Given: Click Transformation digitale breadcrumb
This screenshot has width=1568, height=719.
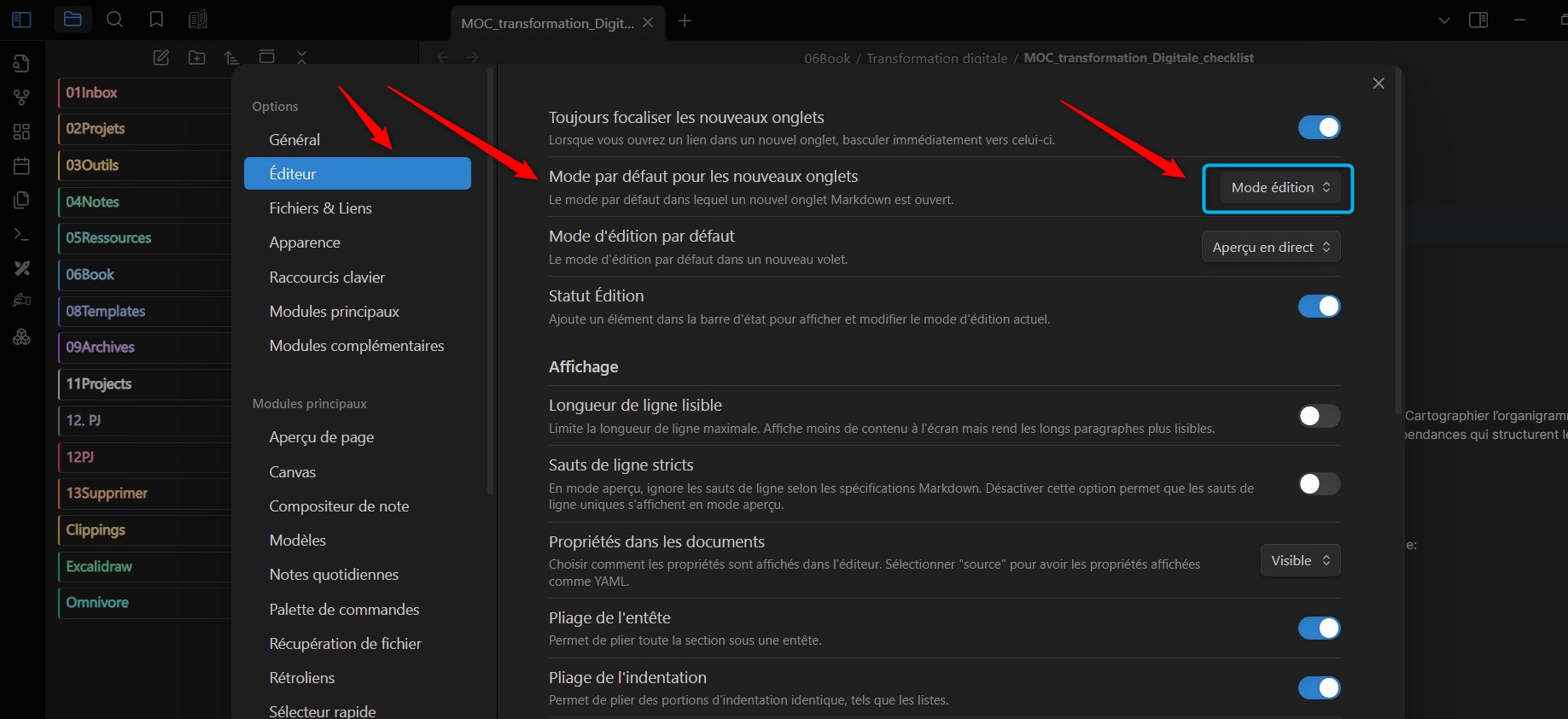Looking at the screenshot, I should click(937, 58).
